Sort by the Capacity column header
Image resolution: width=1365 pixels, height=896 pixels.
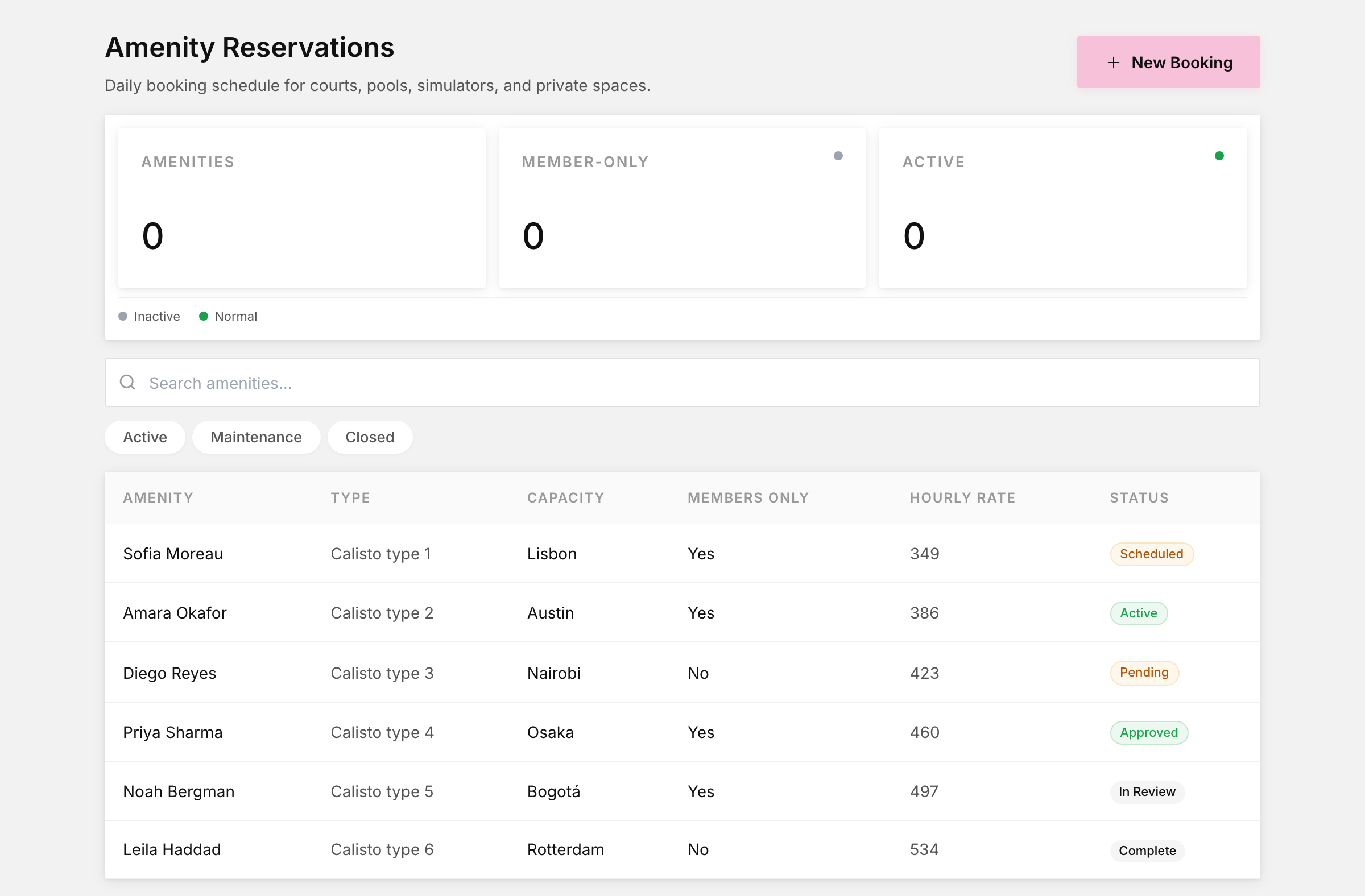[565, 498]
